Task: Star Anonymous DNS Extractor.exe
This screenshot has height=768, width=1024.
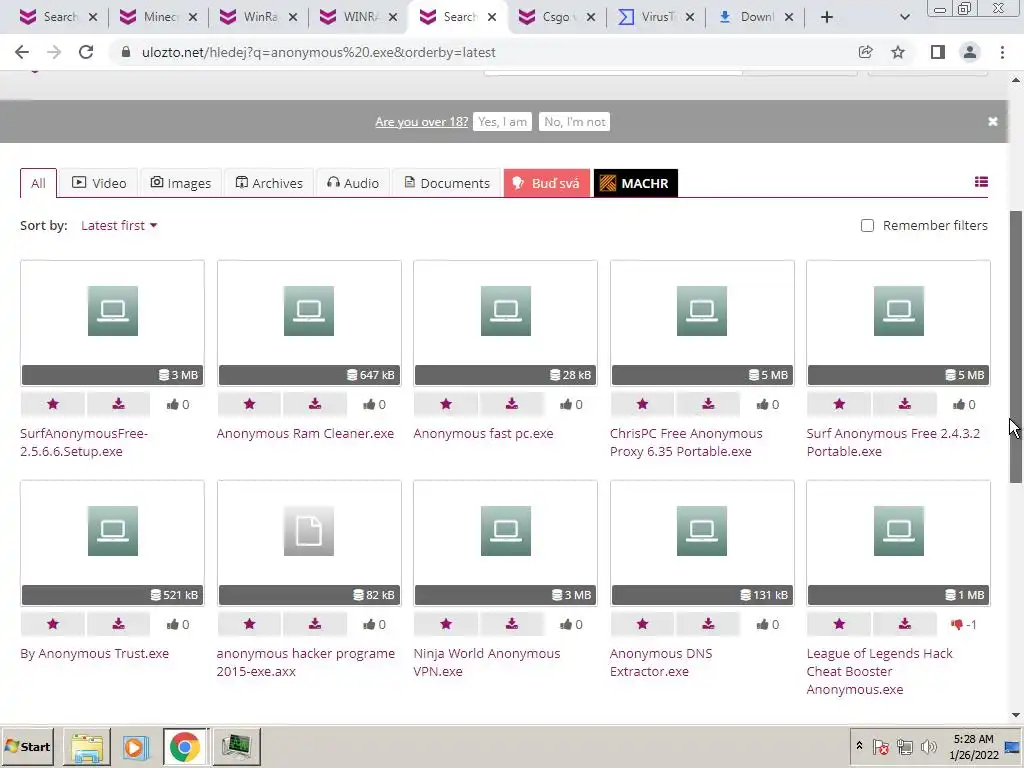Action: [643, 624]
